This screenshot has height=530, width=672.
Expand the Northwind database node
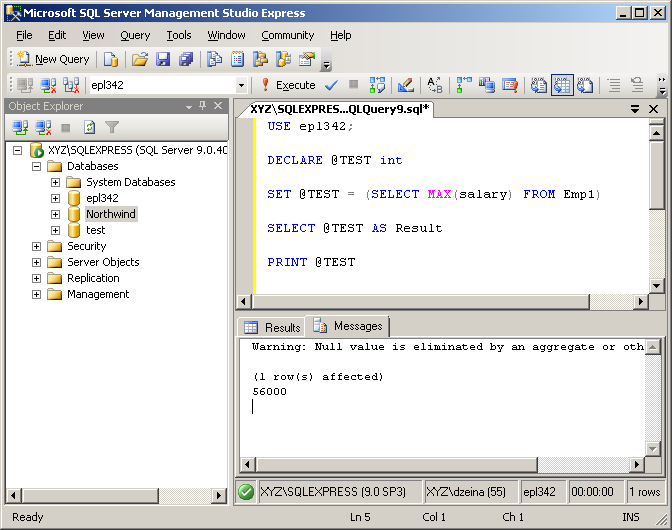pyautogui.click(x=55, y=214)
